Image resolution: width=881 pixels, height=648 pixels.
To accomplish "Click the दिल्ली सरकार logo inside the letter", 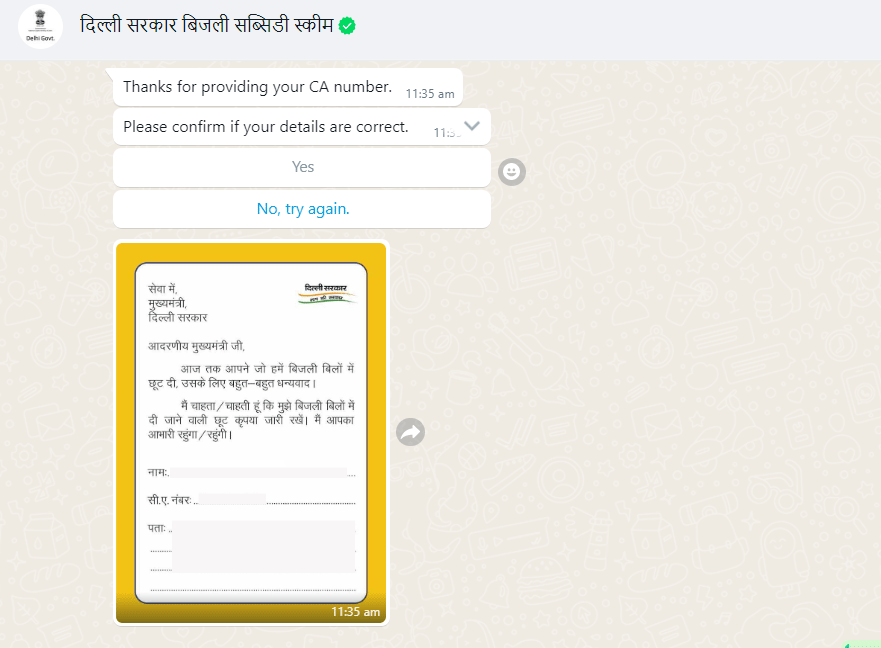I will (x=327, y=293).
